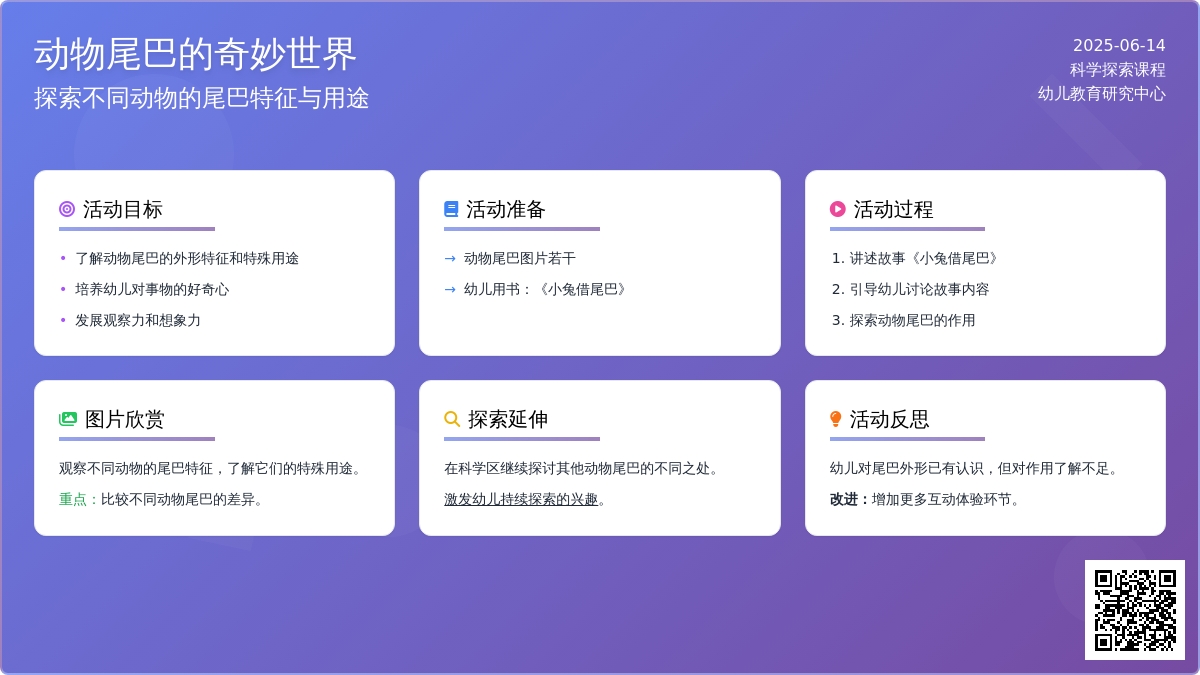Screen dimensions: 1200x675
Task: Click the 活动准备 card heading
Action: coord(506,209)
